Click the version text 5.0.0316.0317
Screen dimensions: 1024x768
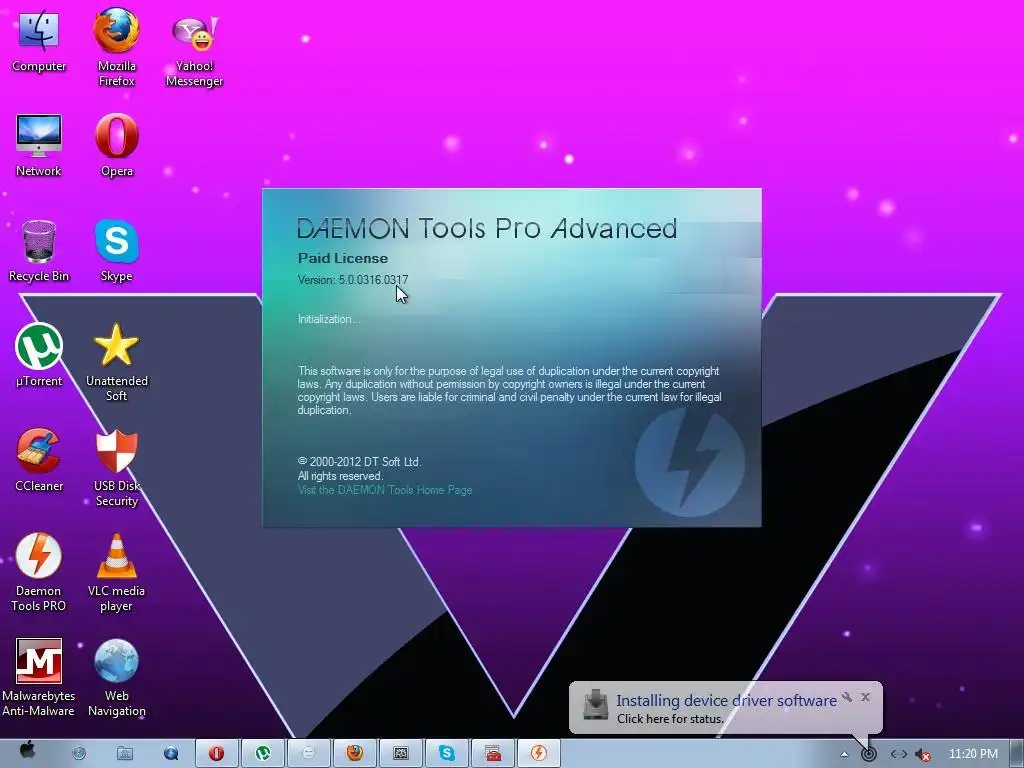373,280
